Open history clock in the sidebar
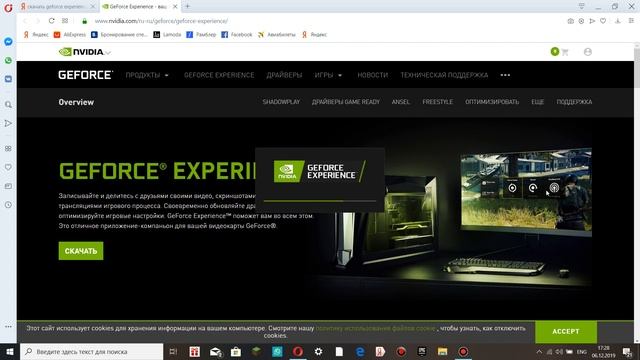The width and height of the screenshot is (640, 360). [8, 205]
